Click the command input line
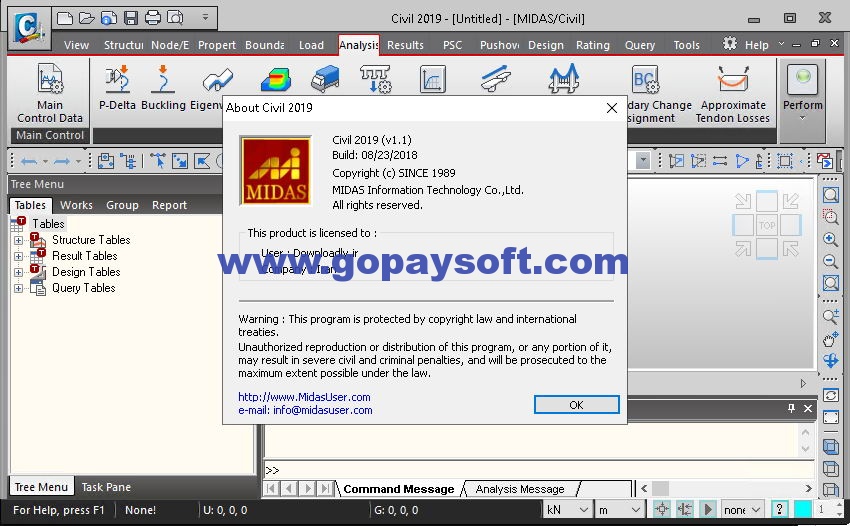This screenshot has width=850, height=526. point(539,470)
